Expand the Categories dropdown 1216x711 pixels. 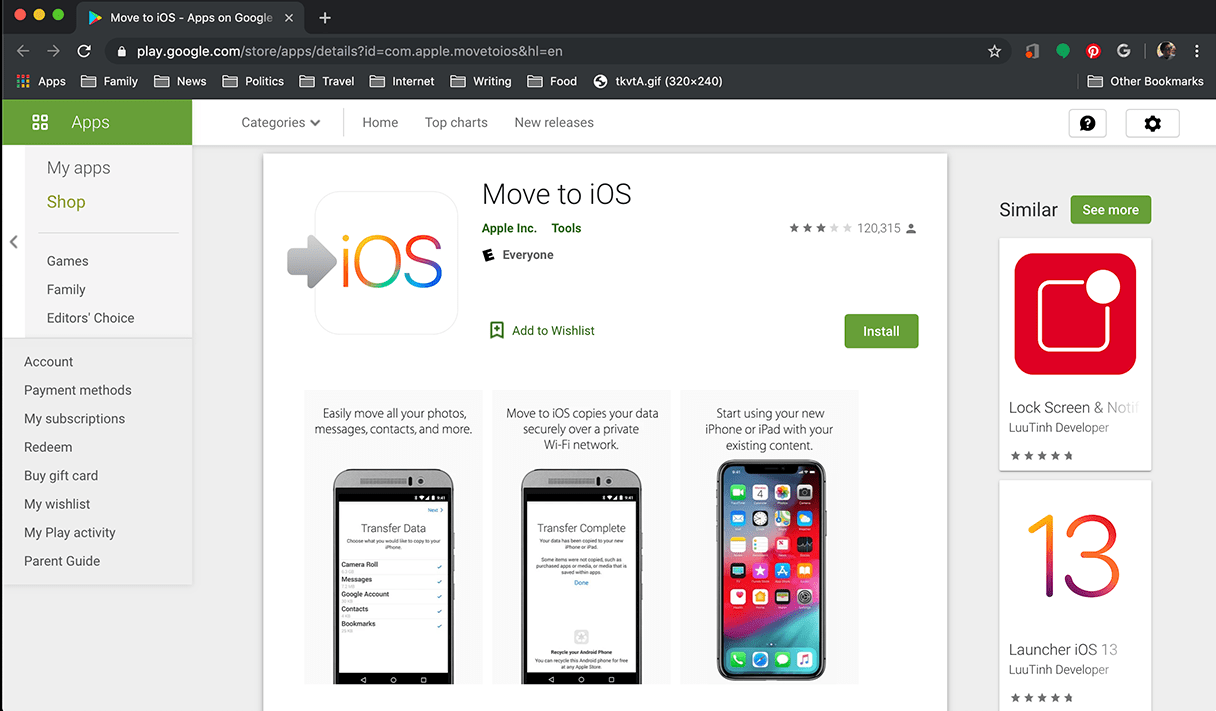[281, 123]
